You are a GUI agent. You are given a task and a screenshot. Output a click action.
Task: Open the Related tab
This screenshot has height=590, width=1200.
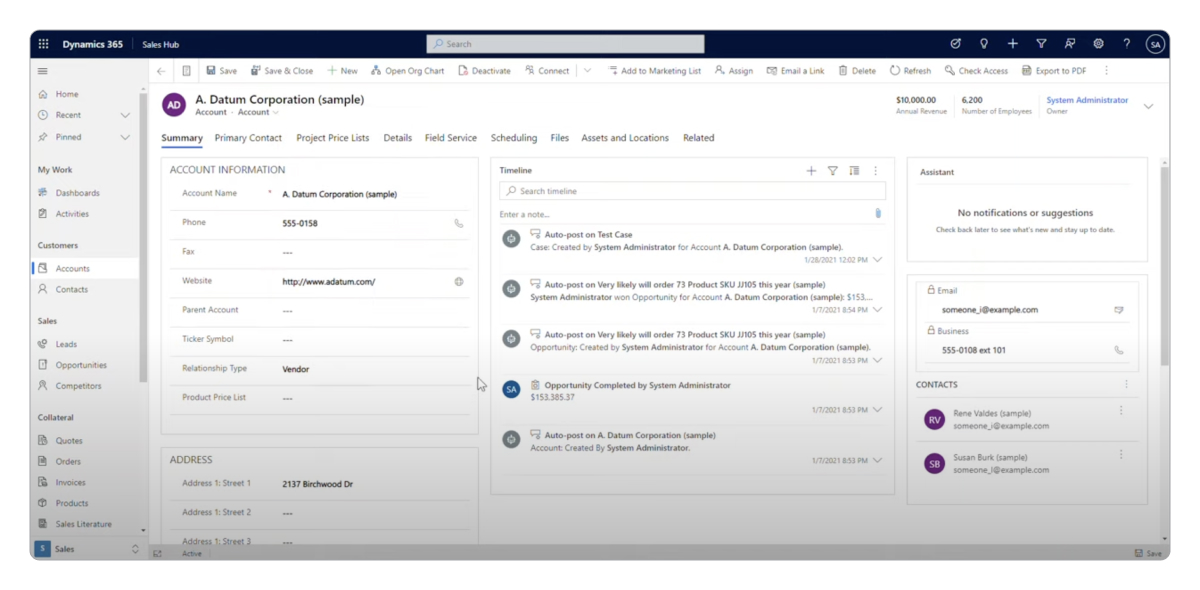(699, 138)
